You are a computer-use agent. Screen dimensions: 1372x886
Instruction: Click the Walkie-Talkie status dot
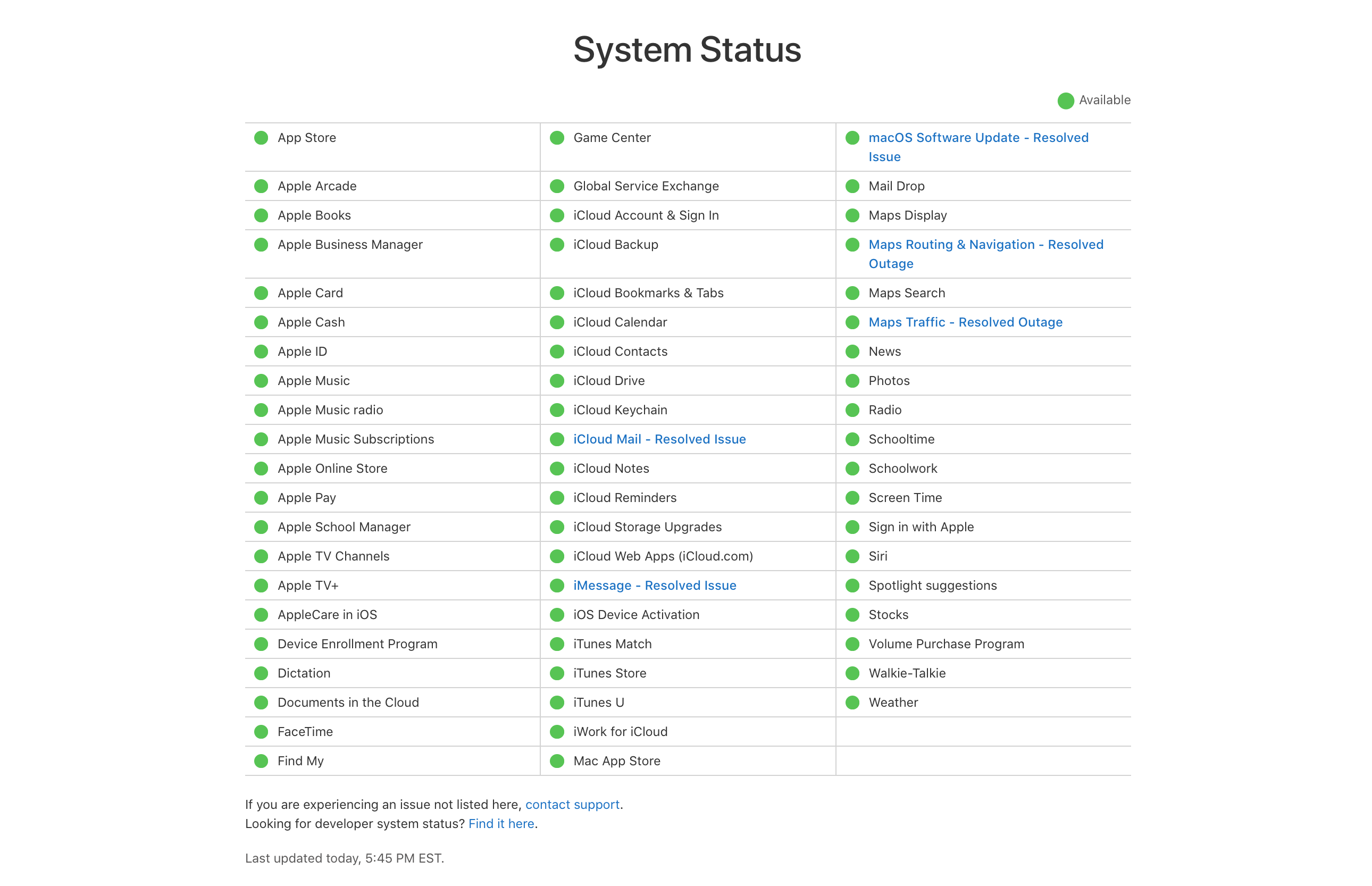852,673
